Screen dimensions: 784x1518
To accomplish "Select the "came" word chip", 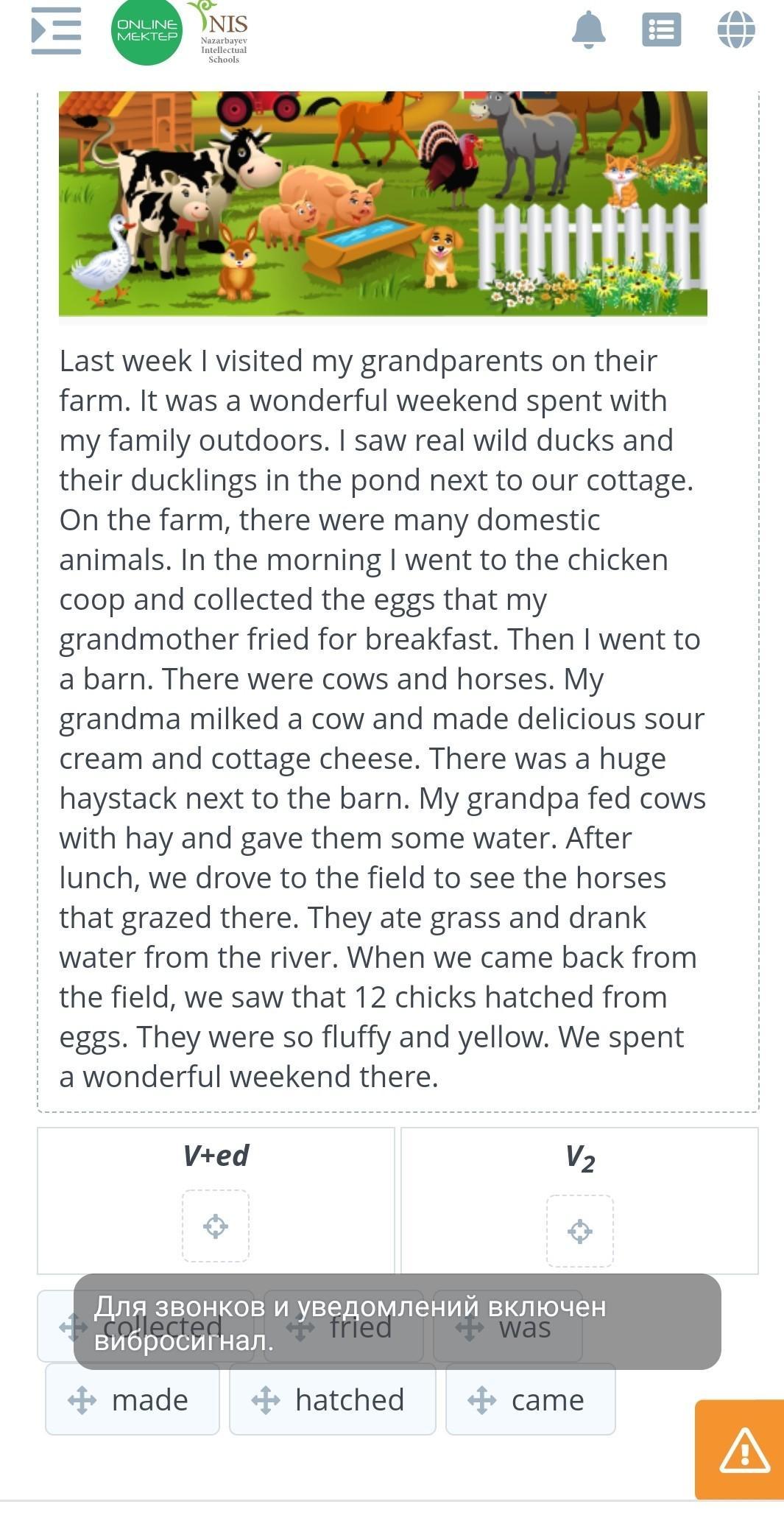I will [548, 1400].
